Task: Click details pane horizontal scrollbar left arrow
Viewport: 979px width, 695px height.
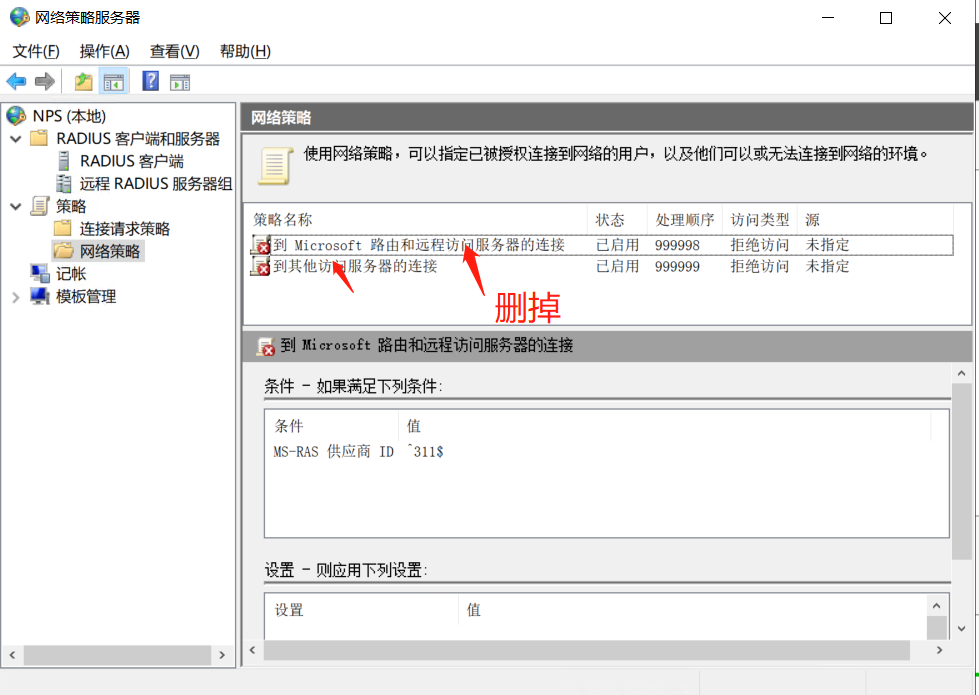Action: (253, 650)
